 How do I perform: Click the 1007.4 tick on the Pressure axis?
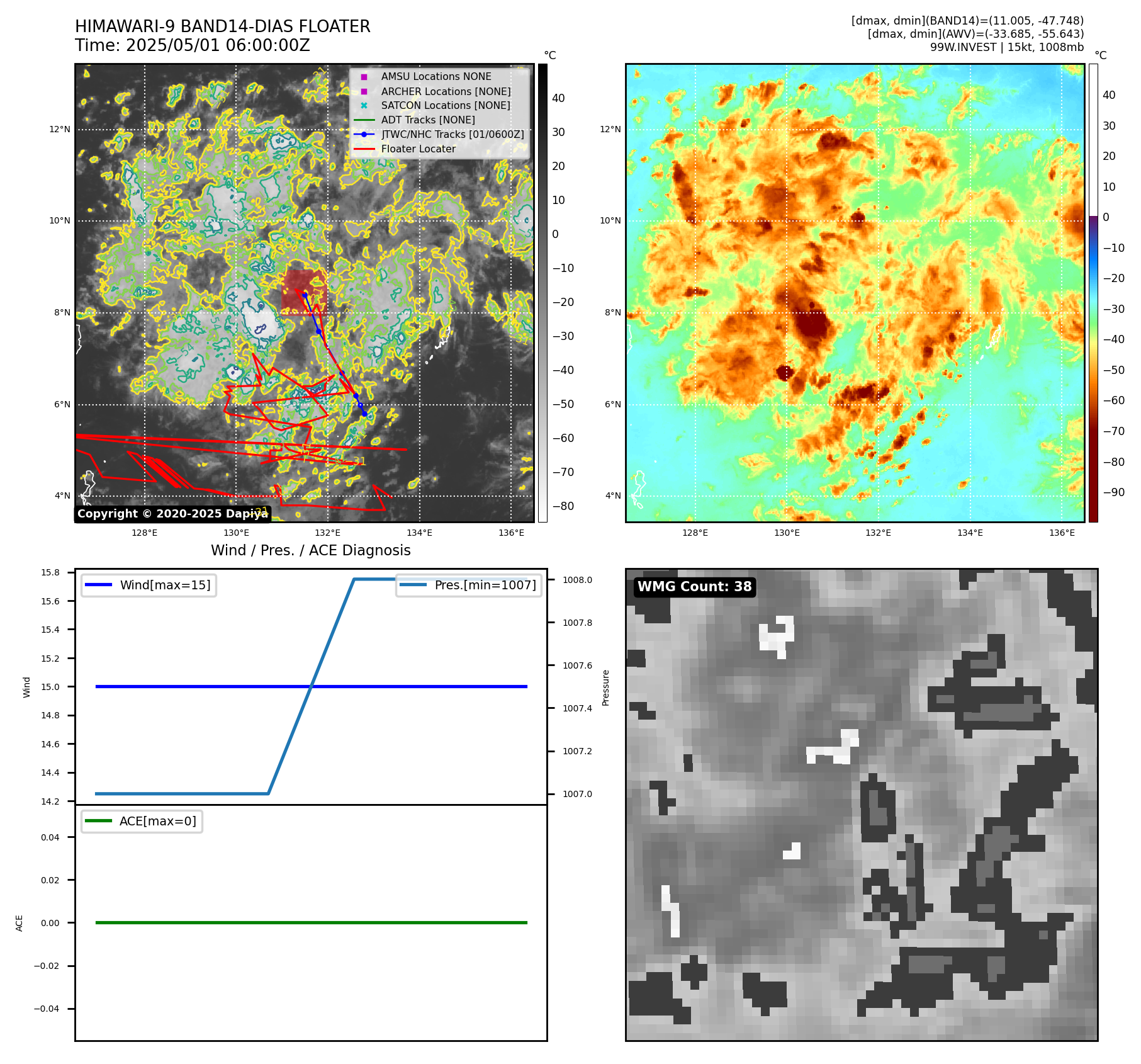click(x=578, y=708)
